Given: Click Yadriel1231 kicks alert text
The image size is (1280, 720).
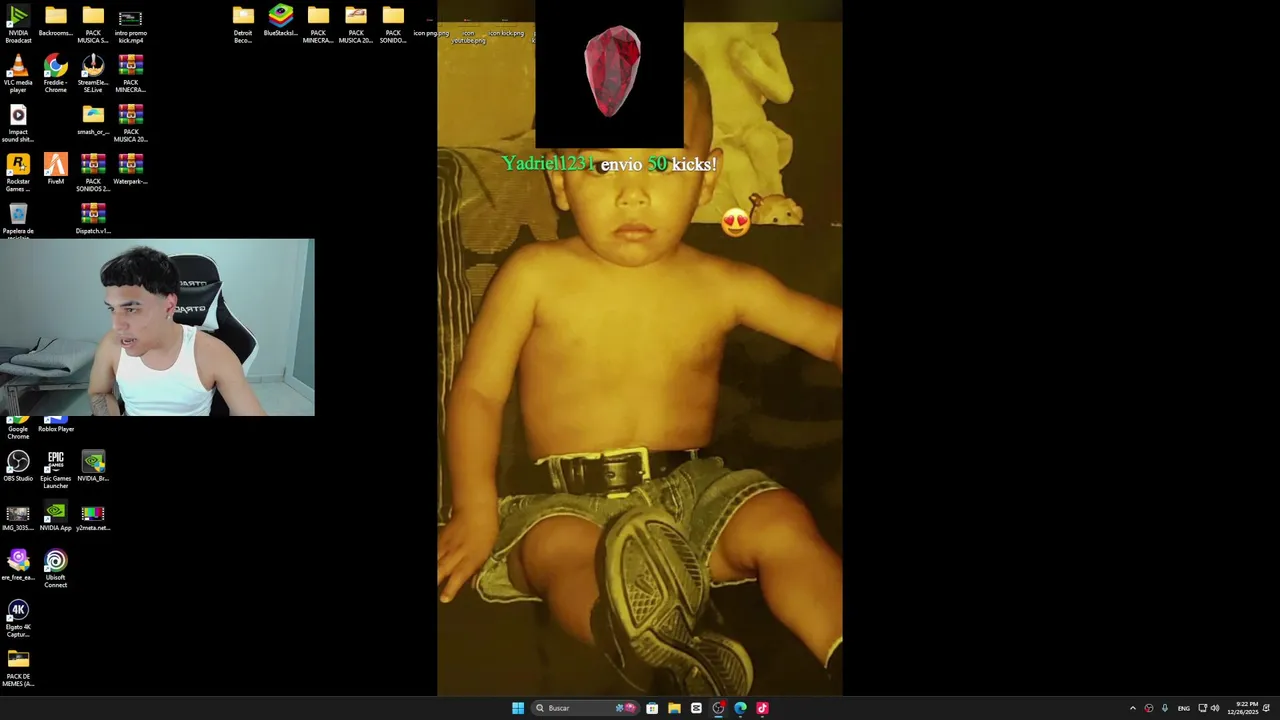Looking at the screenshot, I should [x=609, y=164].
